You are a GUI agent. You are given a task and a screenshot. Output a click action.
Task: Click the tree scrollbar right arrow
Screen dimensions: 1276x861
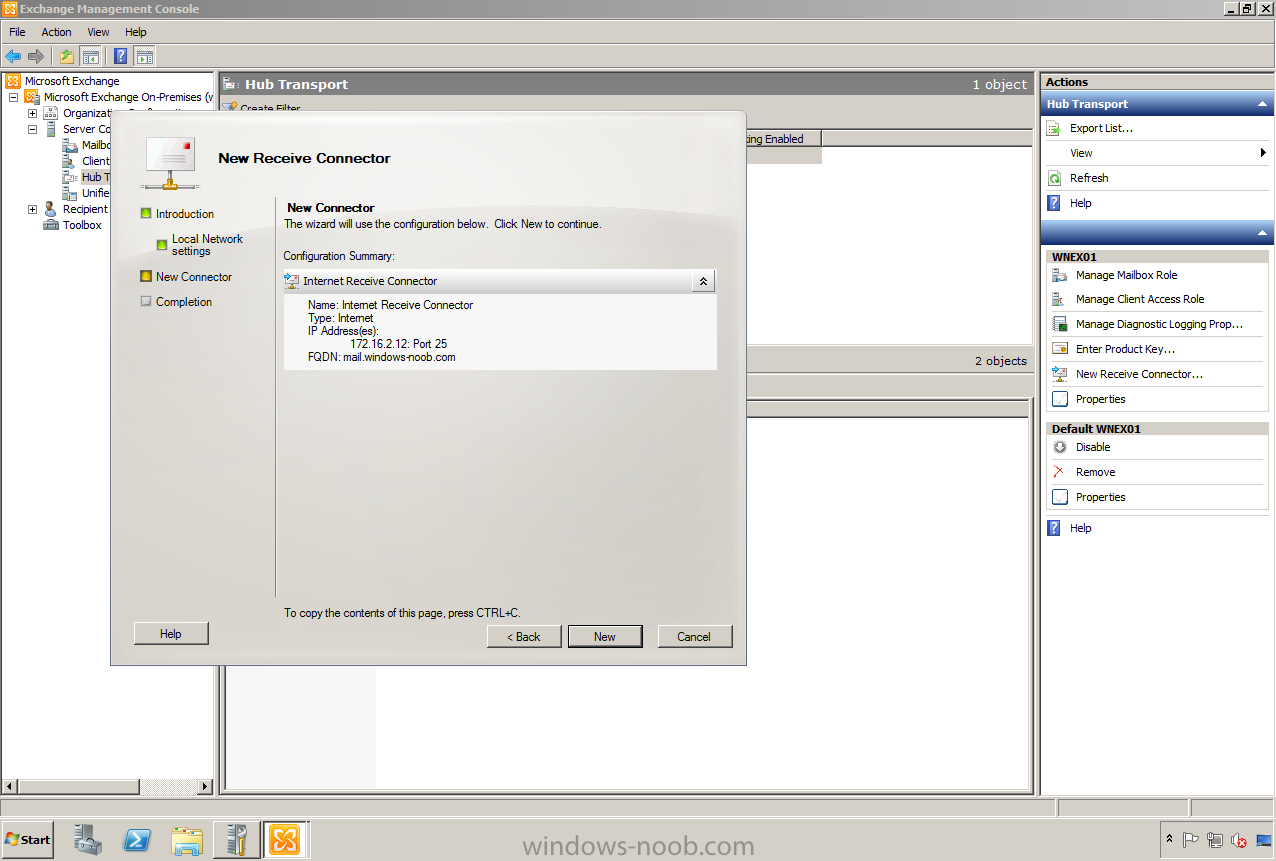[206, 787]
